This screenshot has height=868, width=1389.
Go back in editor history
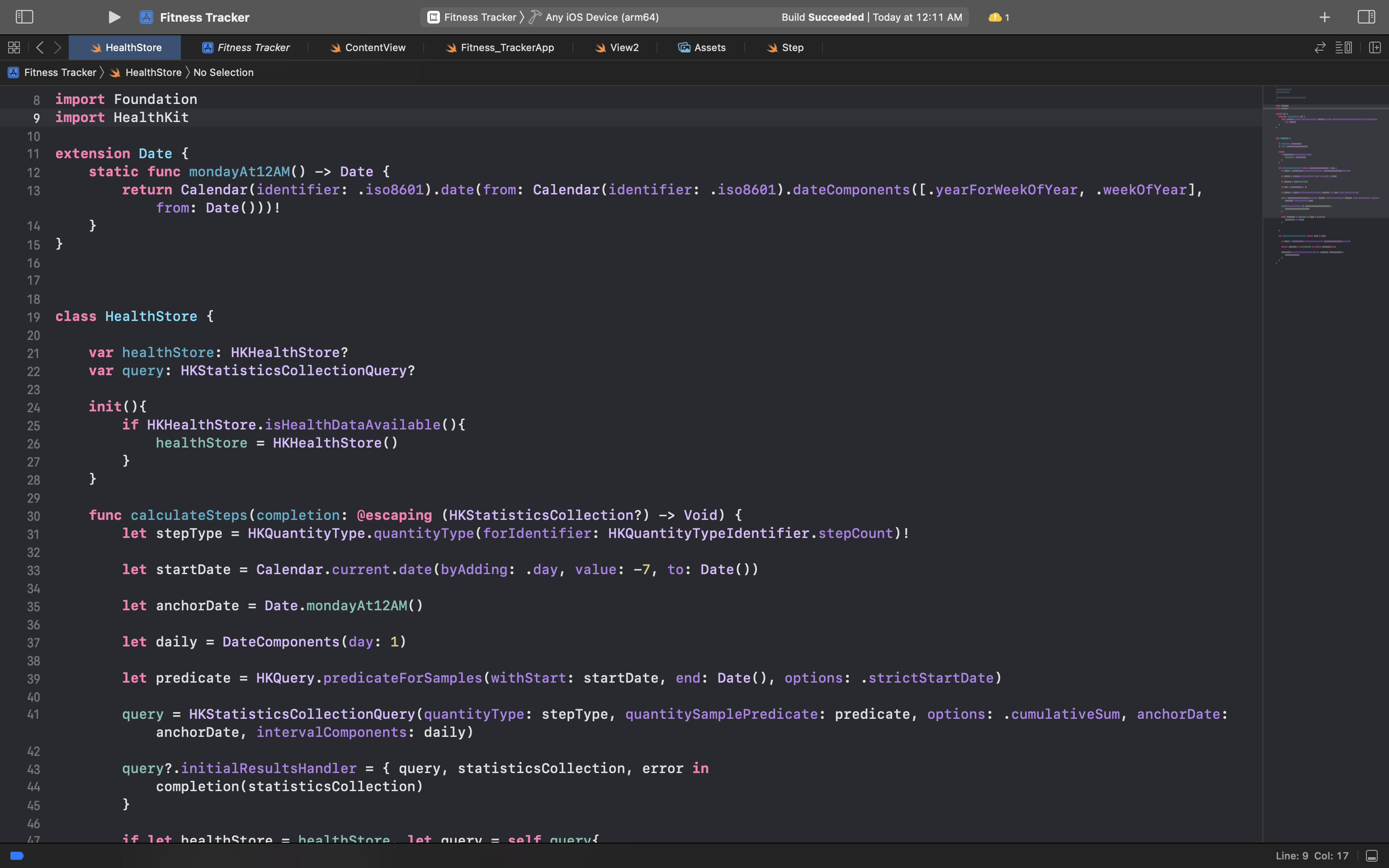[x=40, y=47]
